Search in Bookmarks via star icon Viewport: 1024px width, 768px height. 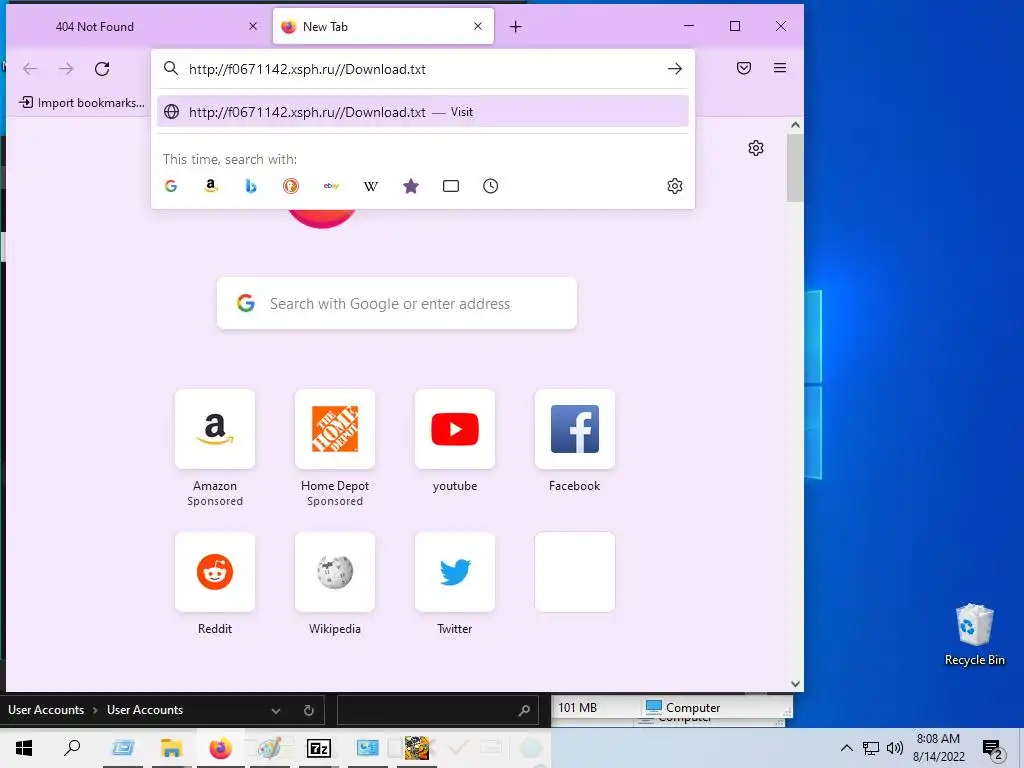coord(411,186)
